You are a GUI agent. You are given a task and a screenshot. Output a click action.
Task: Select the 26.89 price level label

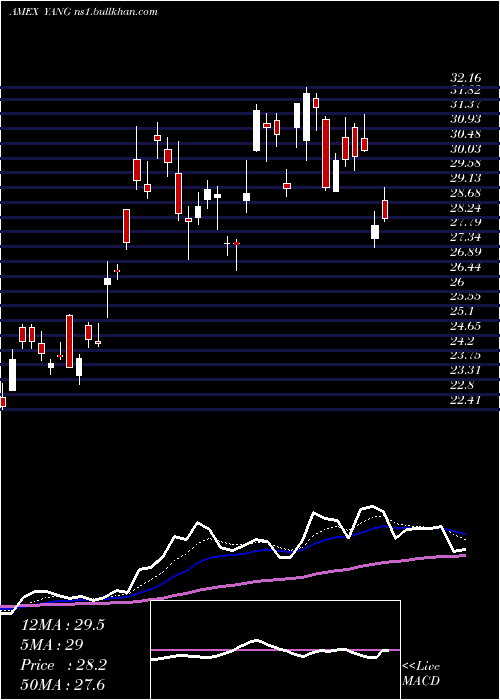click(x=466, y=252)
